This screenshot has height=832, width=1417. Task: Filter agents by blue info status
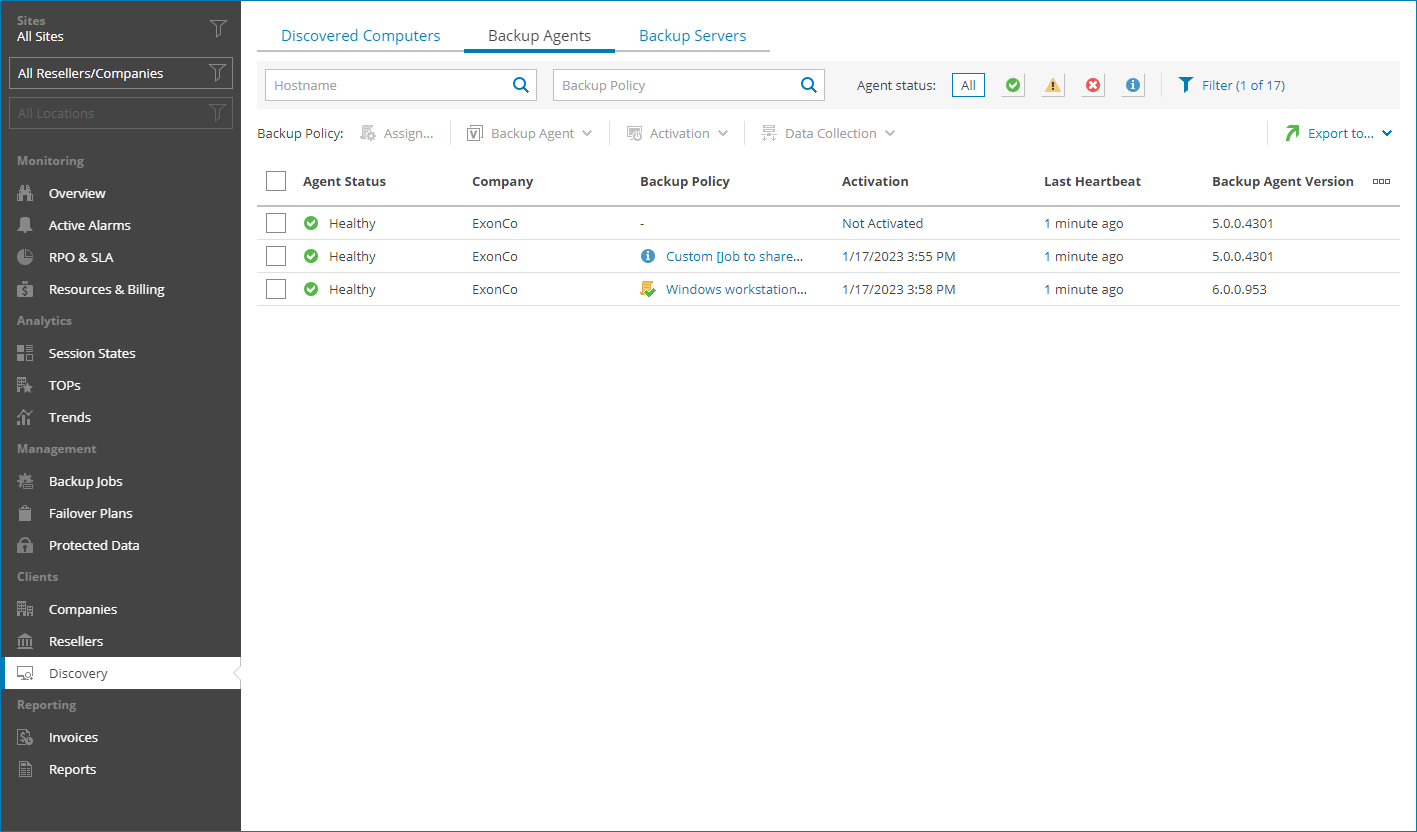point(1133,85)
